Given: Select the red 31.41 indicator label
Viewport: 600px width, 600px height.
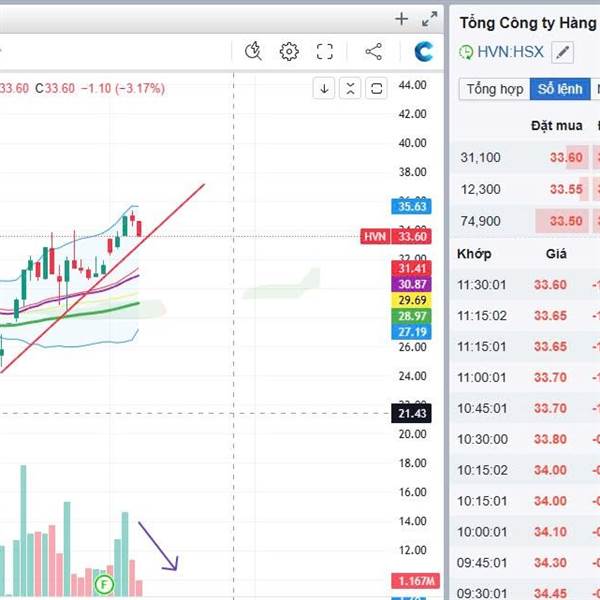Looking at the screenshot, I should click(411, 268).
